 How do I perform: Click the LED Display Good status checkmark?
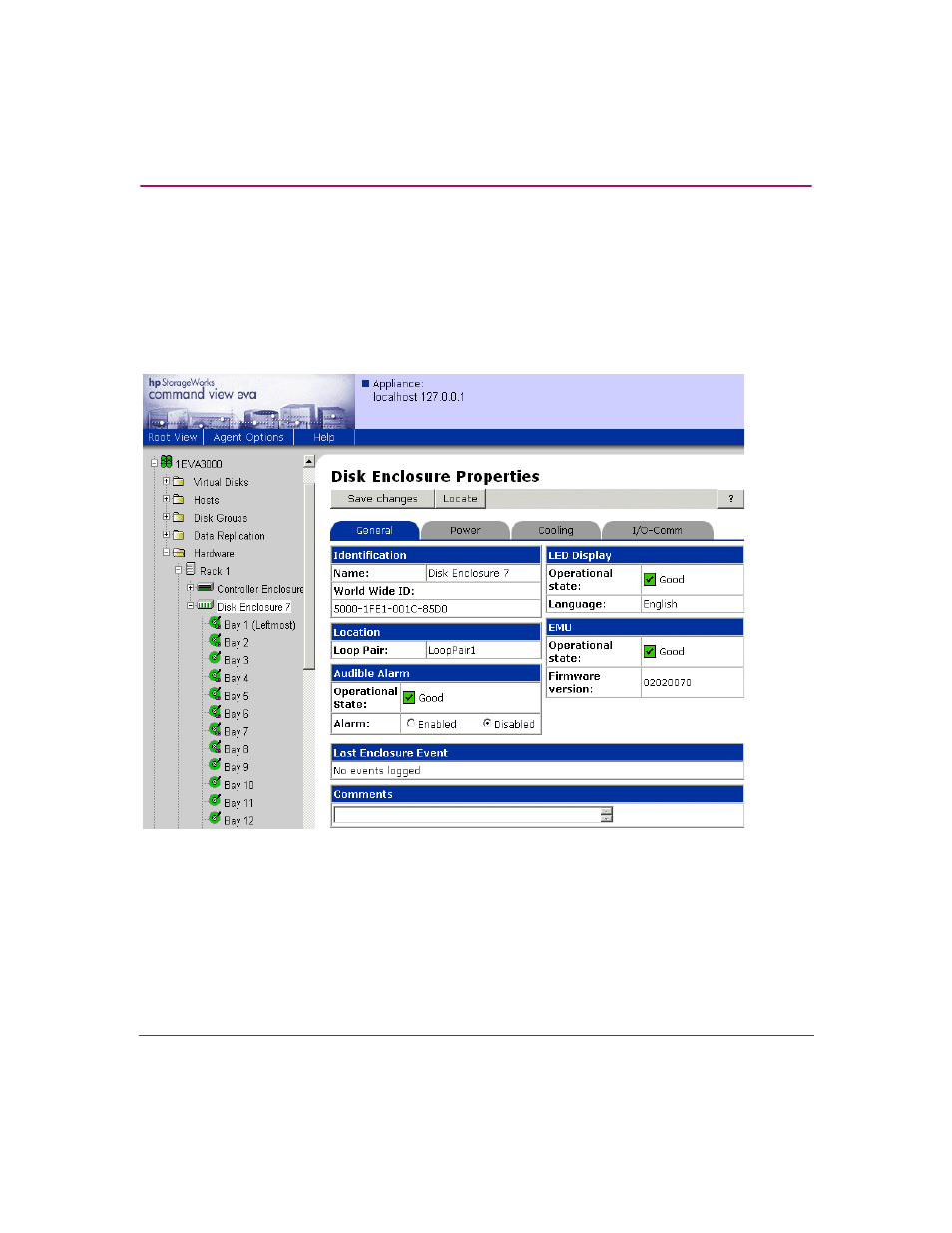pyautogui.click(x=650, y=579)
